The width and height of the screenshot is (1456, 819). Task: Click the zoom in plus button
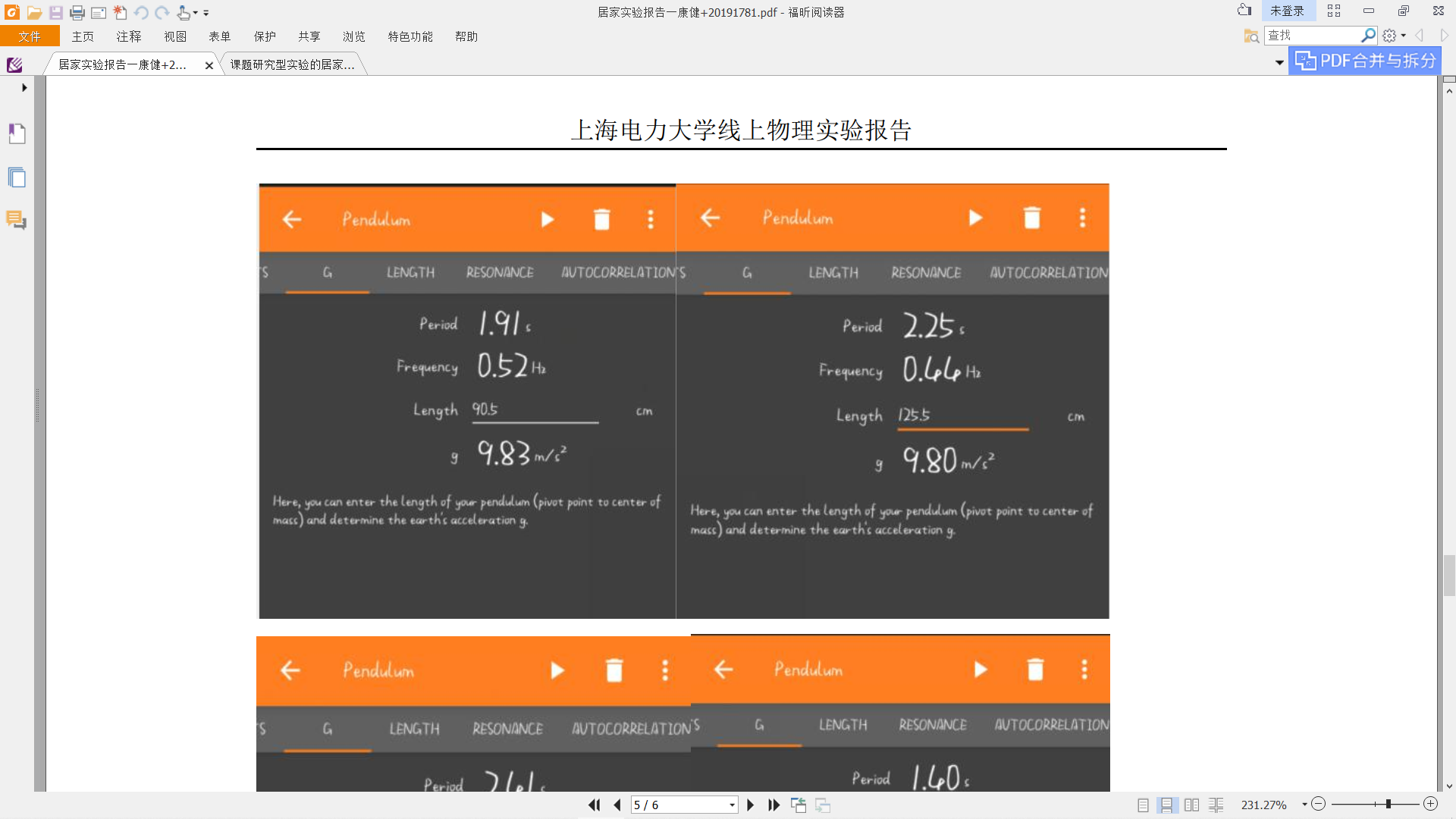(1430, 804)
